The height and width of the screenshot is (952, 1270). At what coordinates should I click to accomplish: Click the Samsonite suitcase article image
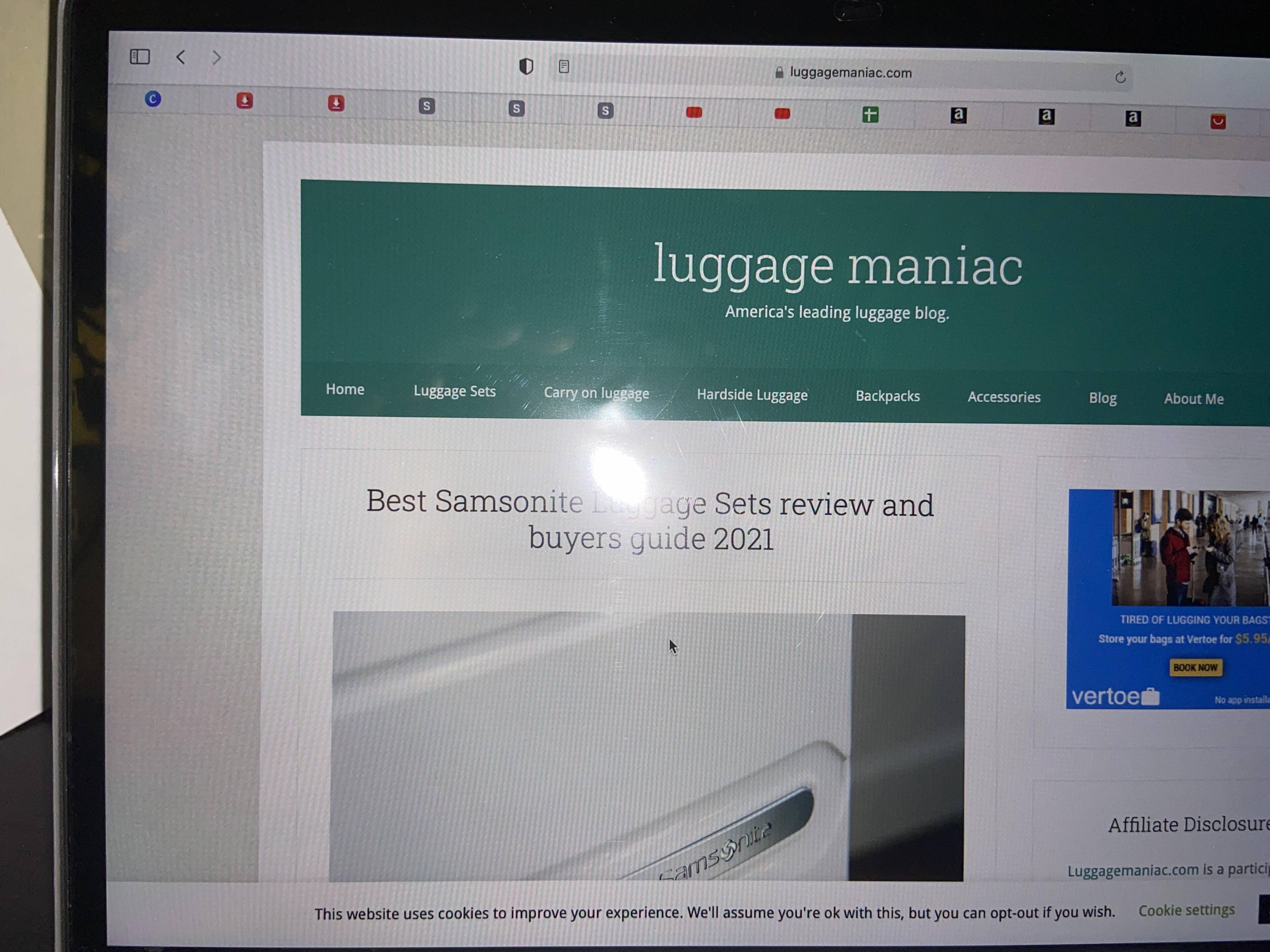pyautogui.click(x=648, y=746)
